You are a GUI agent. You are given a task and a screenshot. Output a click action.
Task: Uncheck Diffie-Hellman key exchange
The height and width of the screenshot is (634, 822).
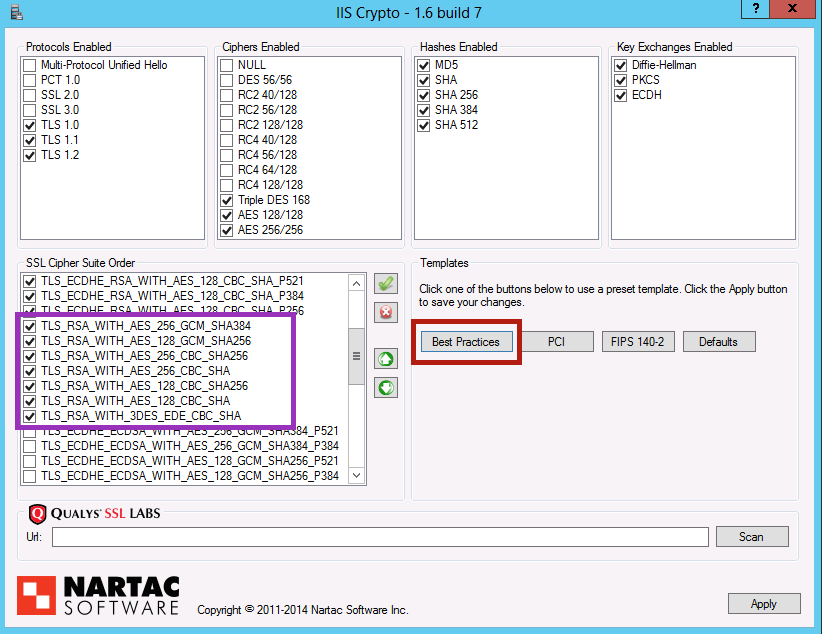tap(621, 65)
